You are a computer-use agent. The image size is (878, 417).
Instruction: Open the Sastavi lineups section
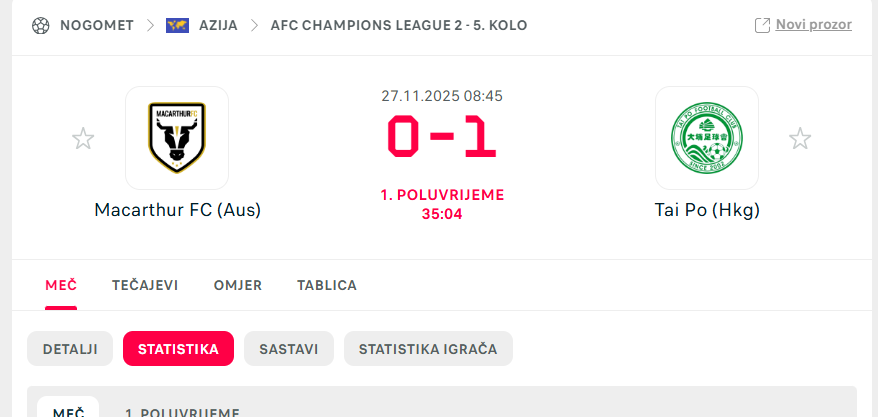pyautogui.click(x=289, y=349)
